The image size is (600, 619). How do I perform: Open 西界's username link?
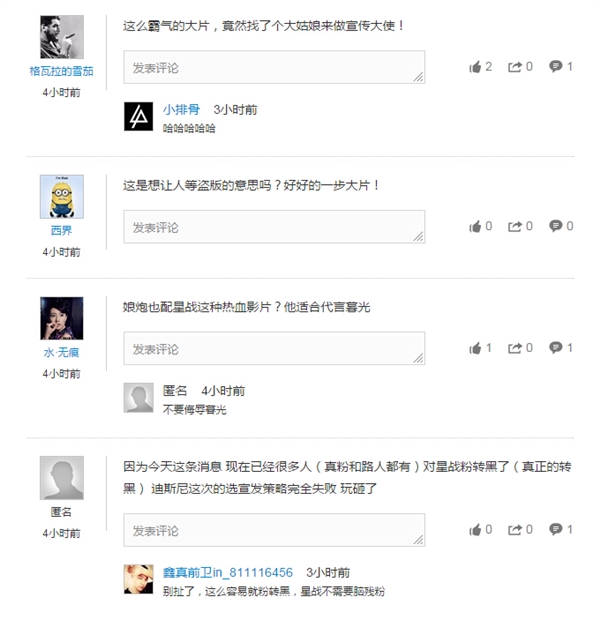tap(62, 231)
